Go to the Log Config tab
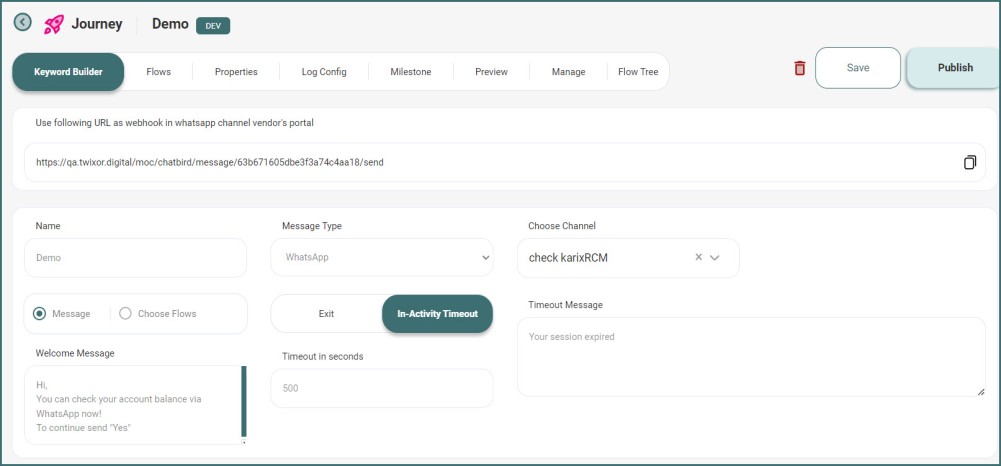This screenshot has height=466, width=1001. click(x=324, y=72)
